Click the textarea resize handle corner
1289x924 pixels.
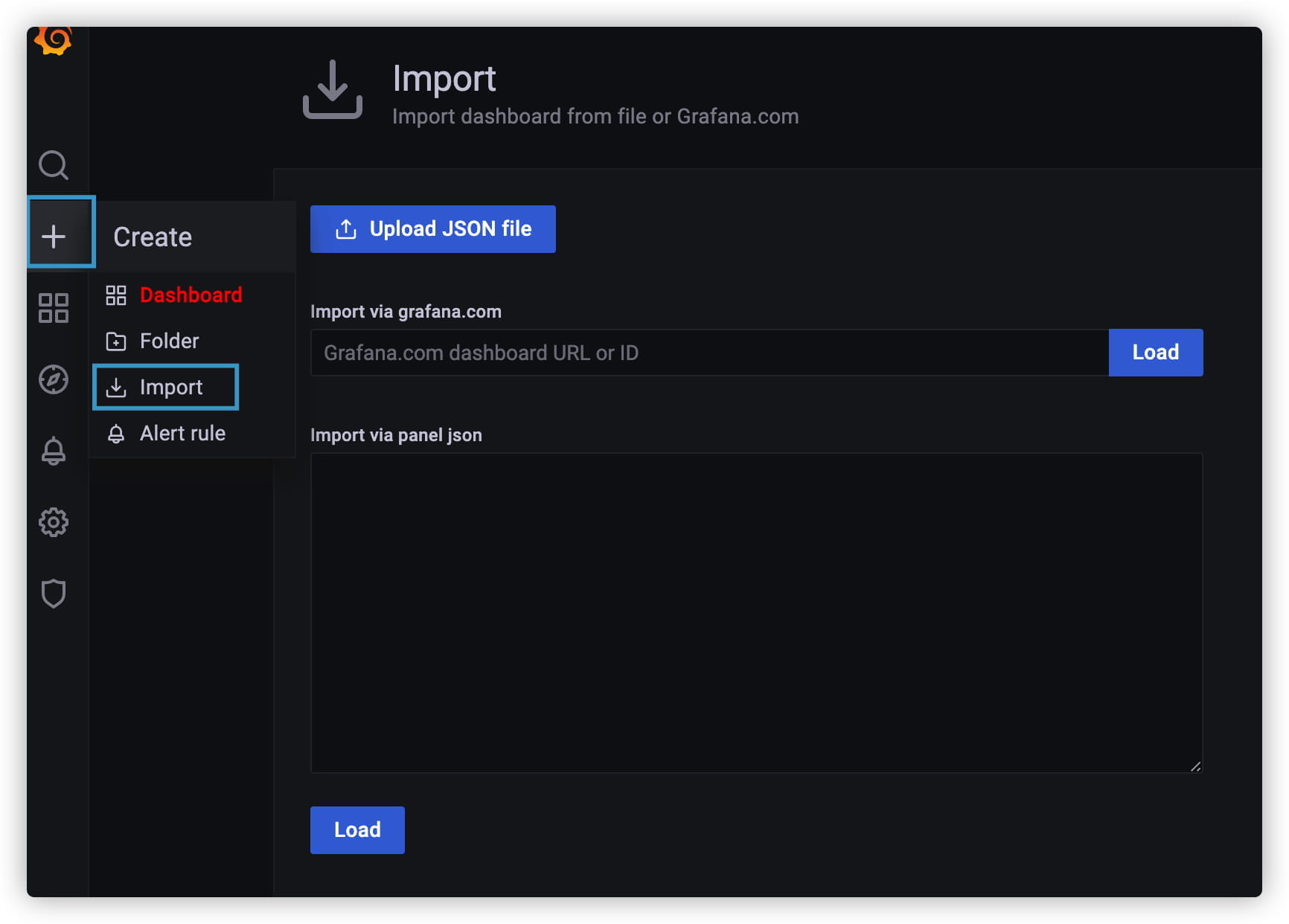(x=1195, y=766)
